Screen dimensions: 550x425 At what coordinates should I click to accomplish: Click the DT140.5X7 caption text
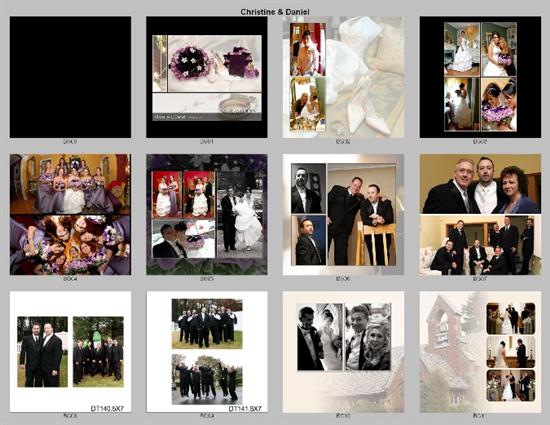tap(107, 409)
